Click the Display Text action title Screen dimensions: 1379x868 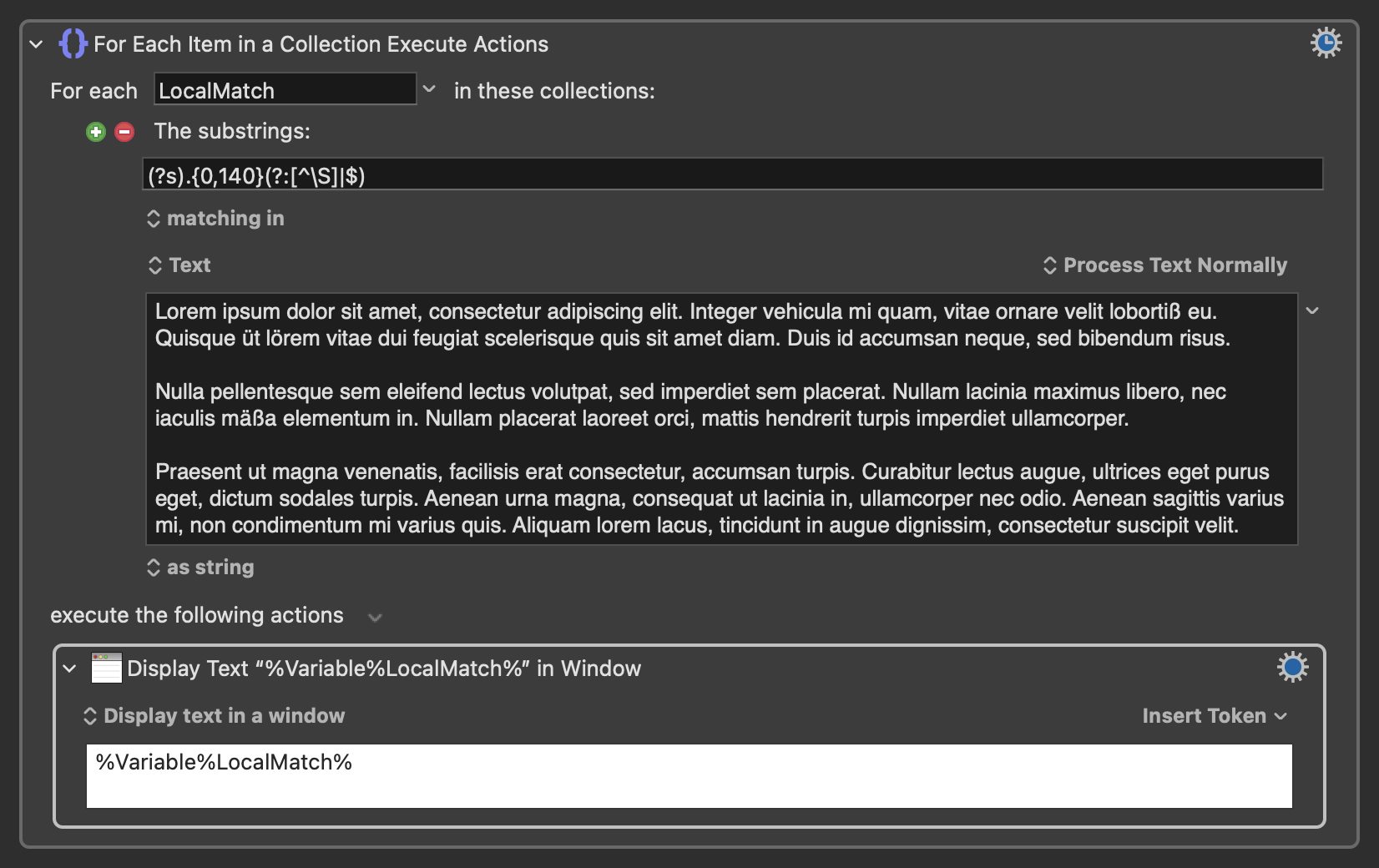384,669
